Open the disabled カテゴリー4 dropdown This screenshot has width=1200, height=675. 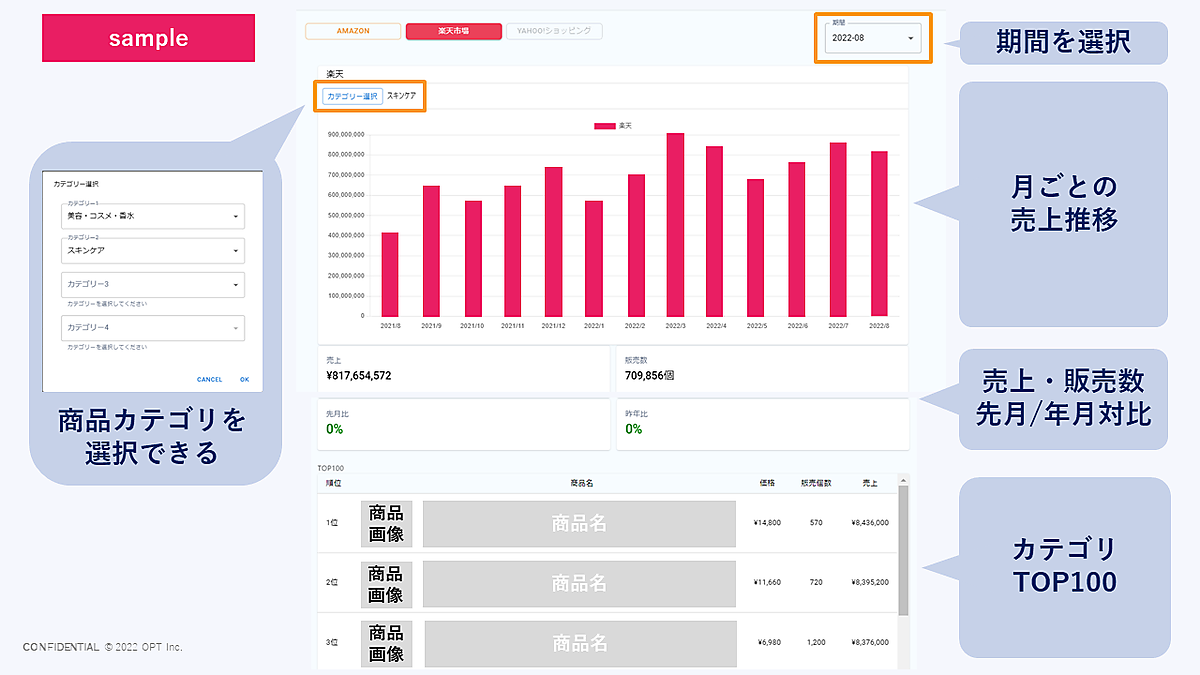point(152,328)
